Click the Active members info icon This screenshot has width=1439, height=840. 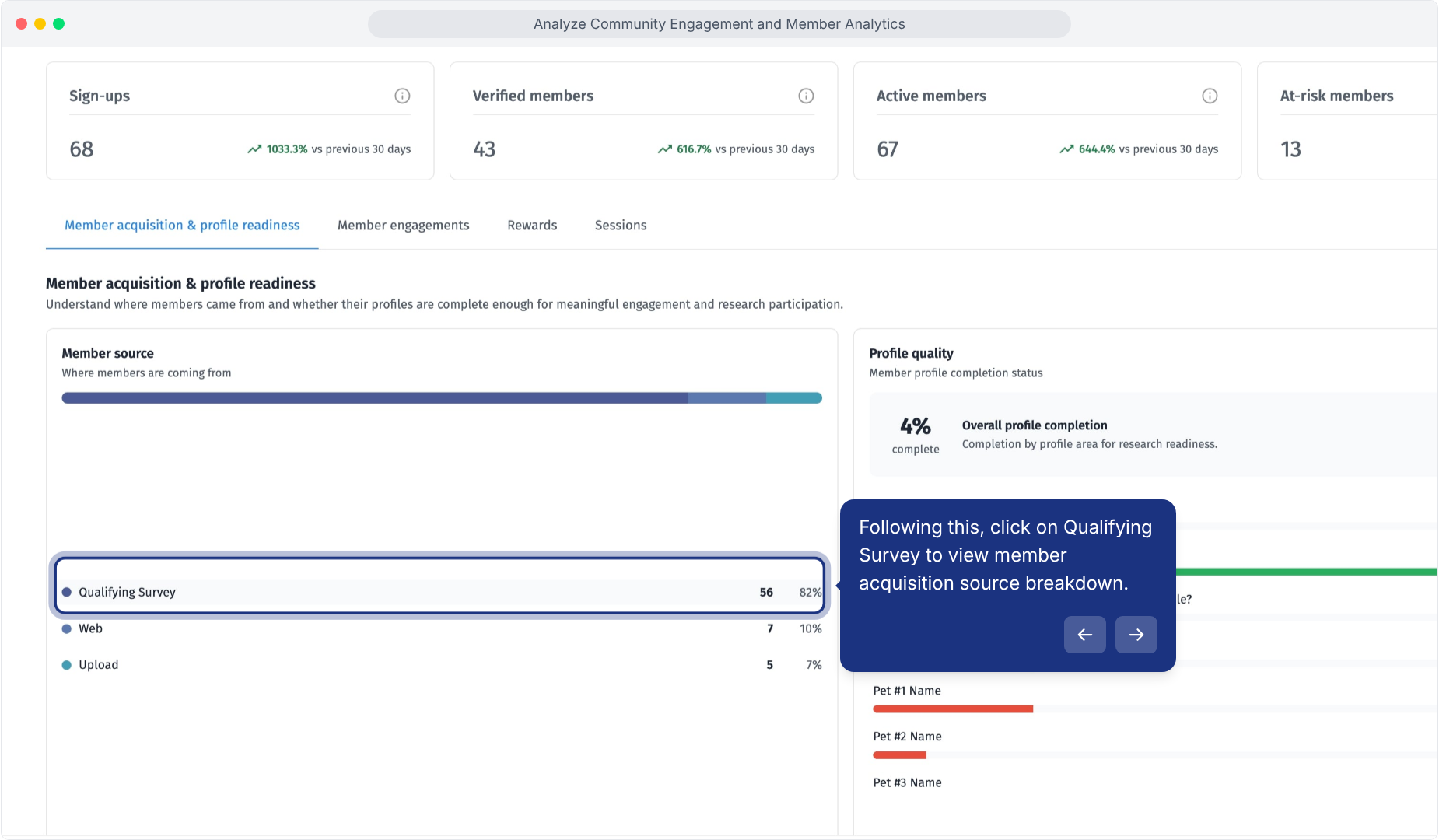[x=1210, y=96]
